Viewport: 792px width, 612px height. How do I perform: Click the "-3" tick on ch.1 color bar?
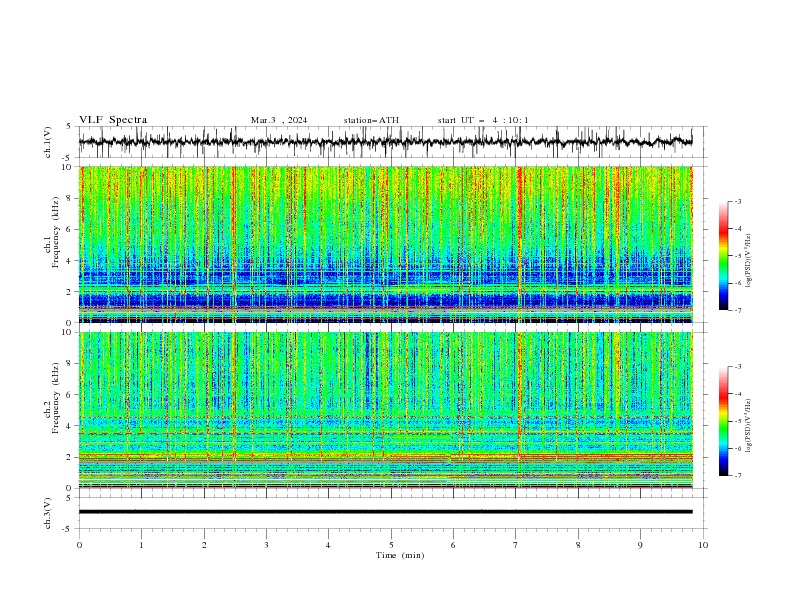click(x=738, y=201)
